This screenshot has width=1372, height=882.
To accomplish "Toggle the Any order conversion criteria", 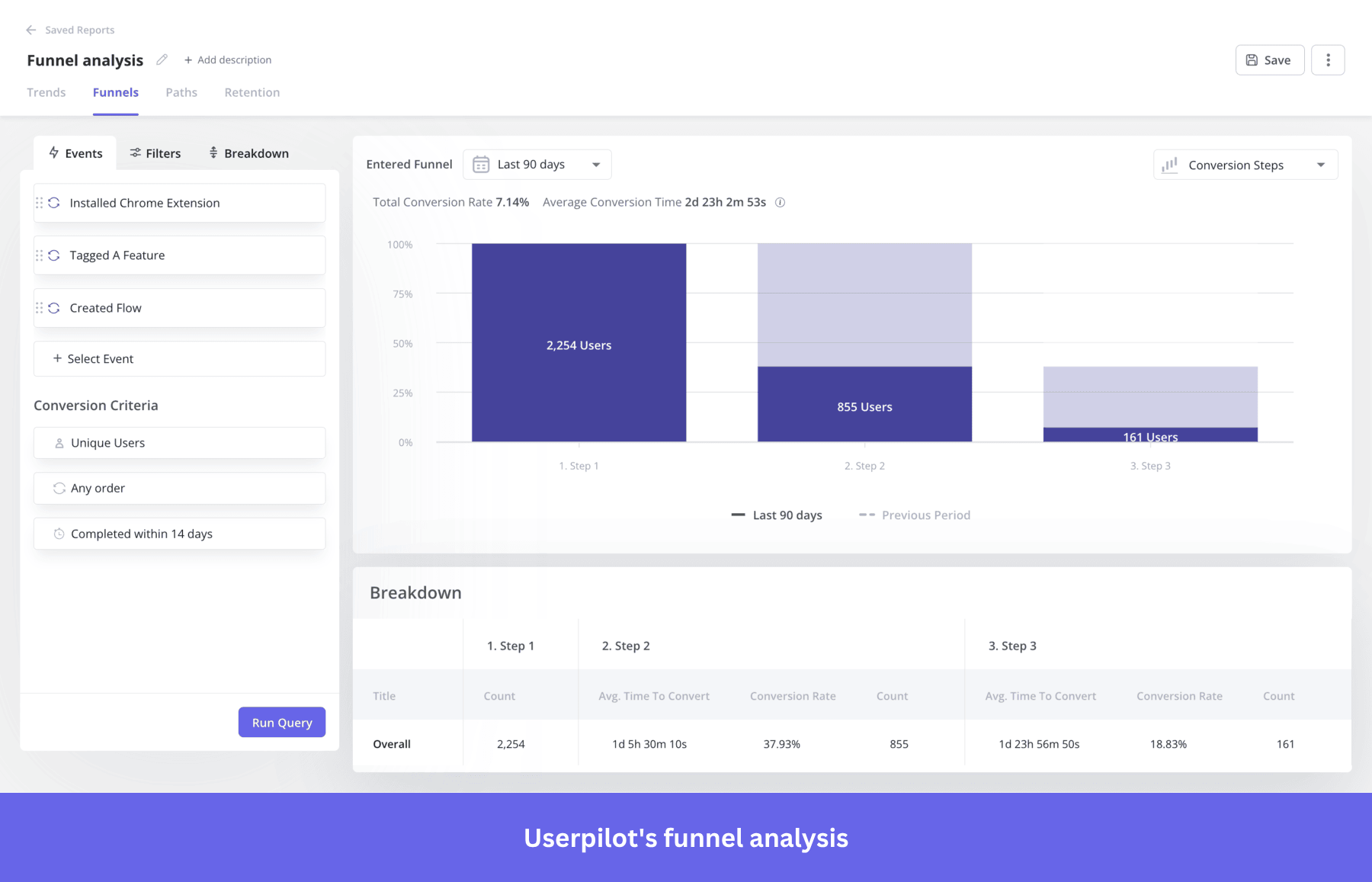I will (179, 488).
